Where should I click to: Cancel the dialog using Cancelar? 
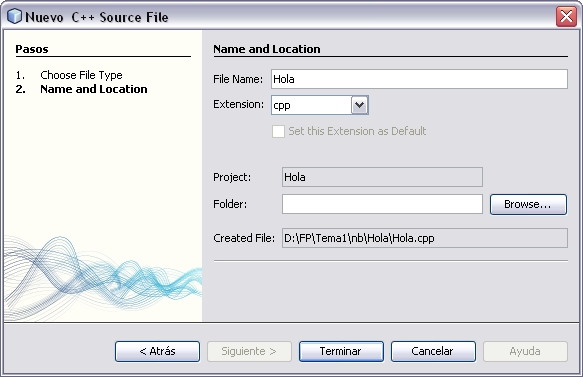pos(433,351)
